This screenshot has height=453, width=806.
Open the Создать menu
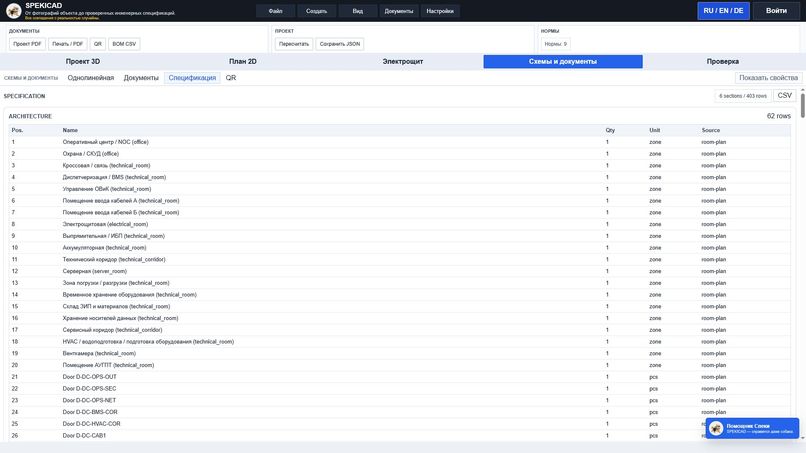[x=317, y=11]
